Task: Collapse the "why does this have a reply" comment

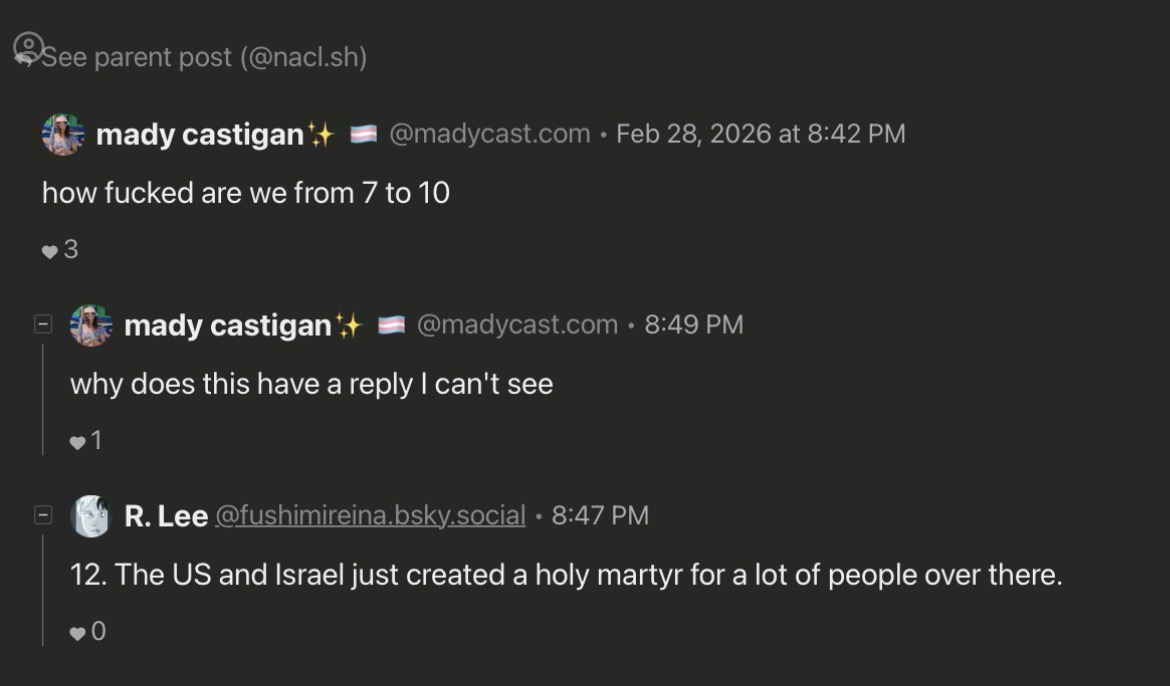Action: (43, 325)
